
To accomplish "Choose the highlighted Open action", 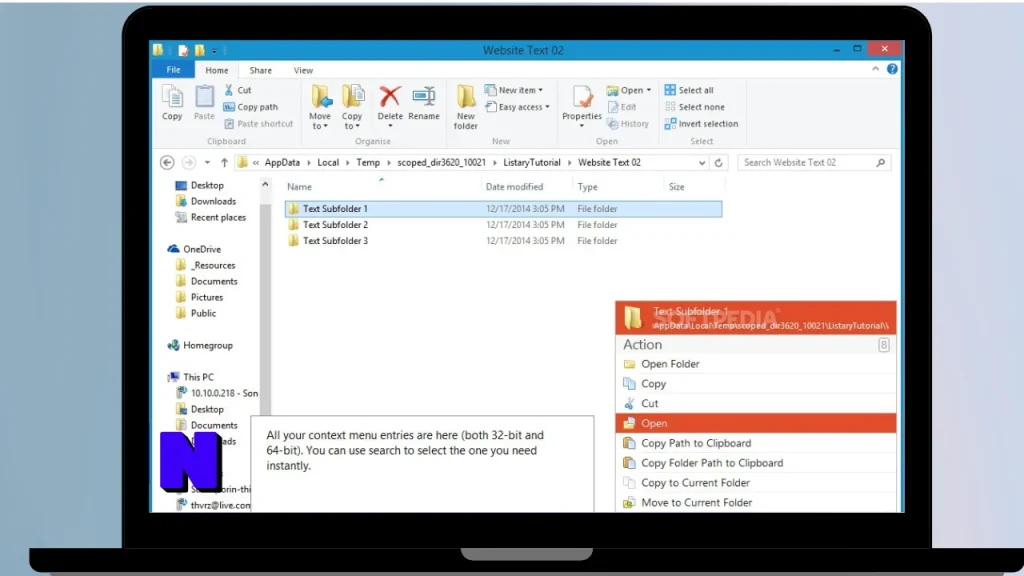I will point(756,423).
